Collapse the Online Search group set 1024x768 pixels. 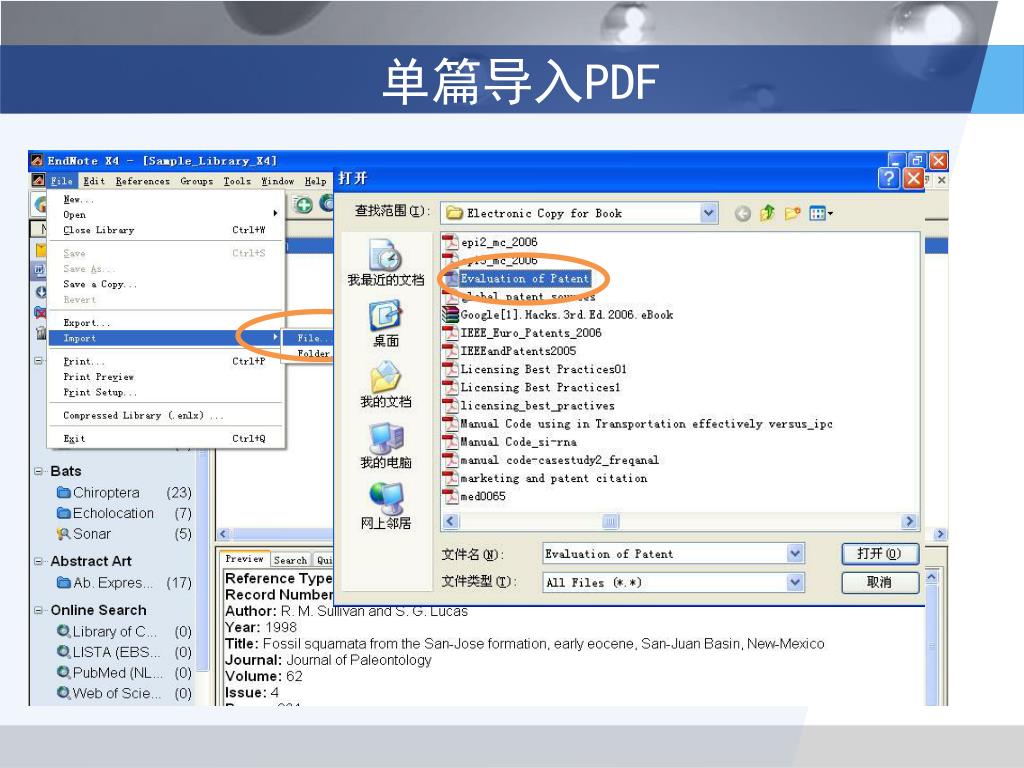click(x=39, y=611)
